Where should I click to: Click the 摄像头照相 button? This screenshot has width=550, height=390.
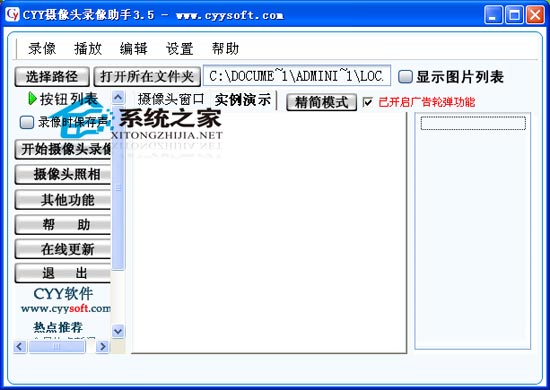click(63, 174)
